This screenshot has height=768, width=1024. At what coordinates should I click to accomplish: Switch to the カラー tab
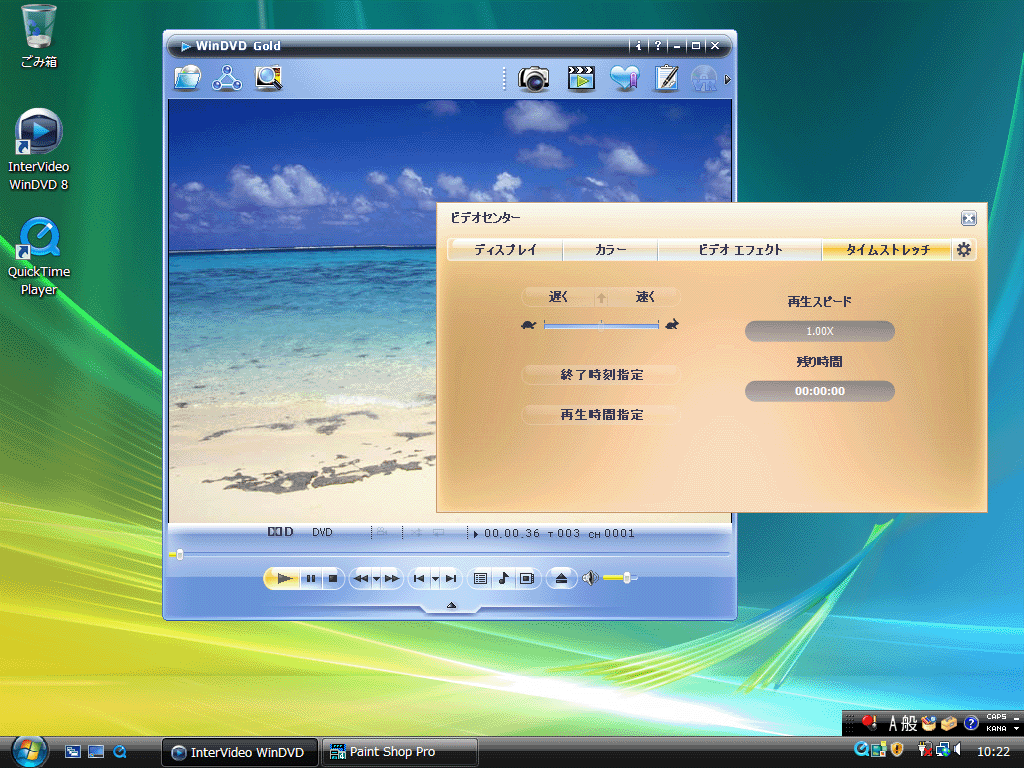pyautogui.click(x=611, y=249)
